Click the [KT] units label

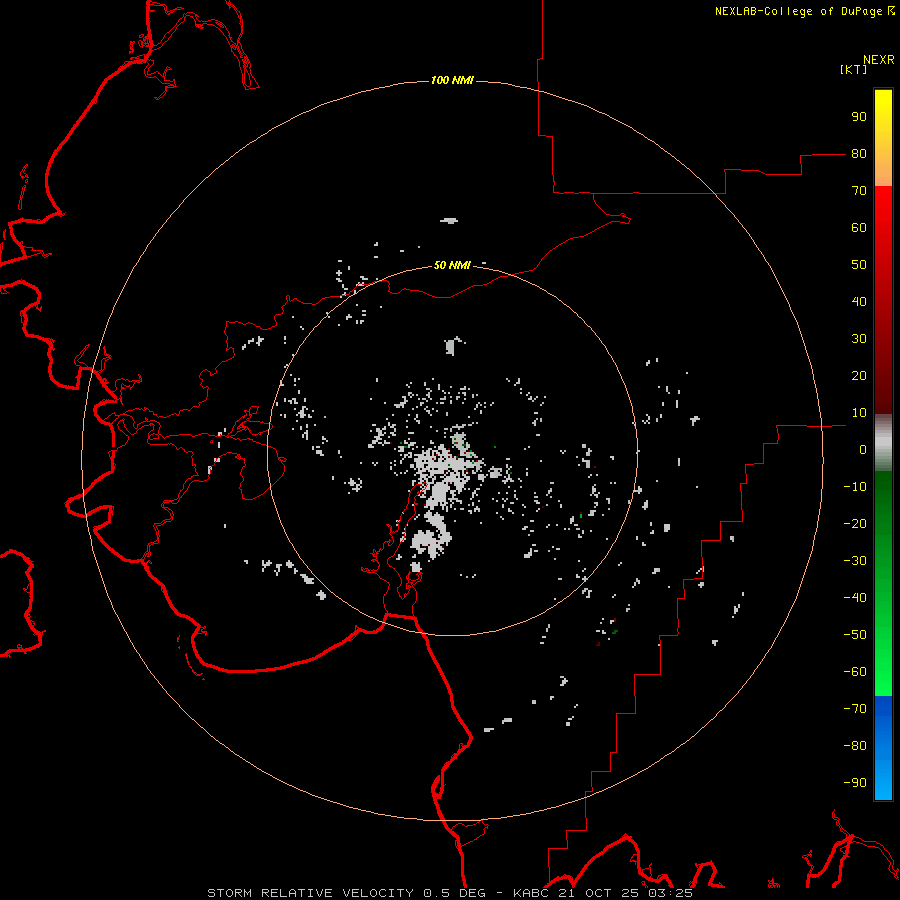click(x=854, y=69)
